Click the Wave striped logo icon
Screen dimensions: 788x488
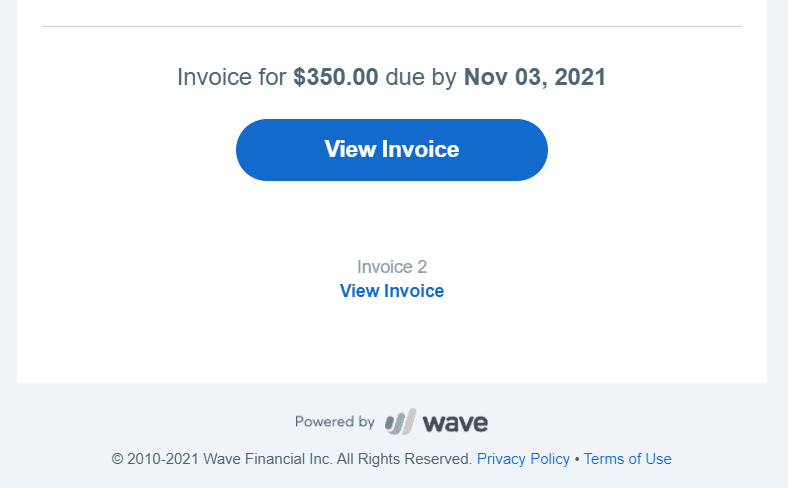tap(401, 422)
